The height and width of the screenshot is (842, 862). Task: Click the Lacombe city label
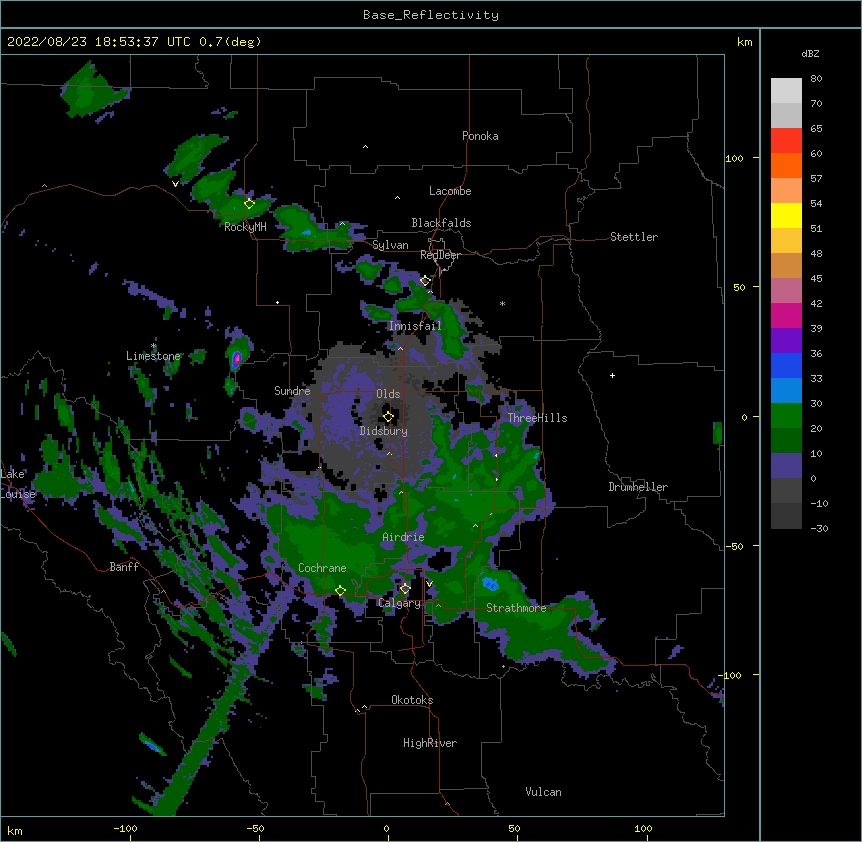(x=450, y=191)
